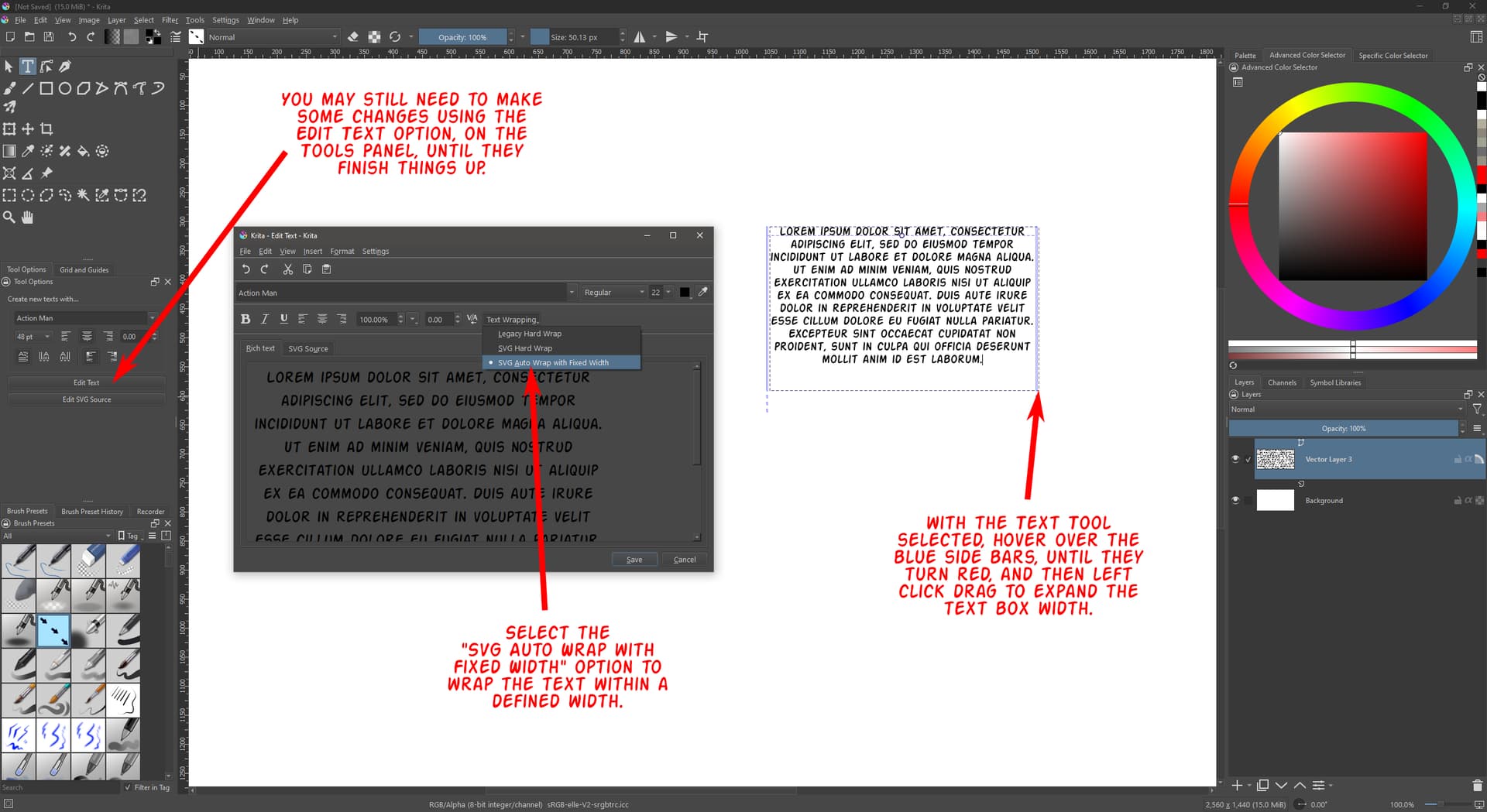Select the Reference Images pin tool
This screenshot has width=1487, height=812.
coord(46,173)
